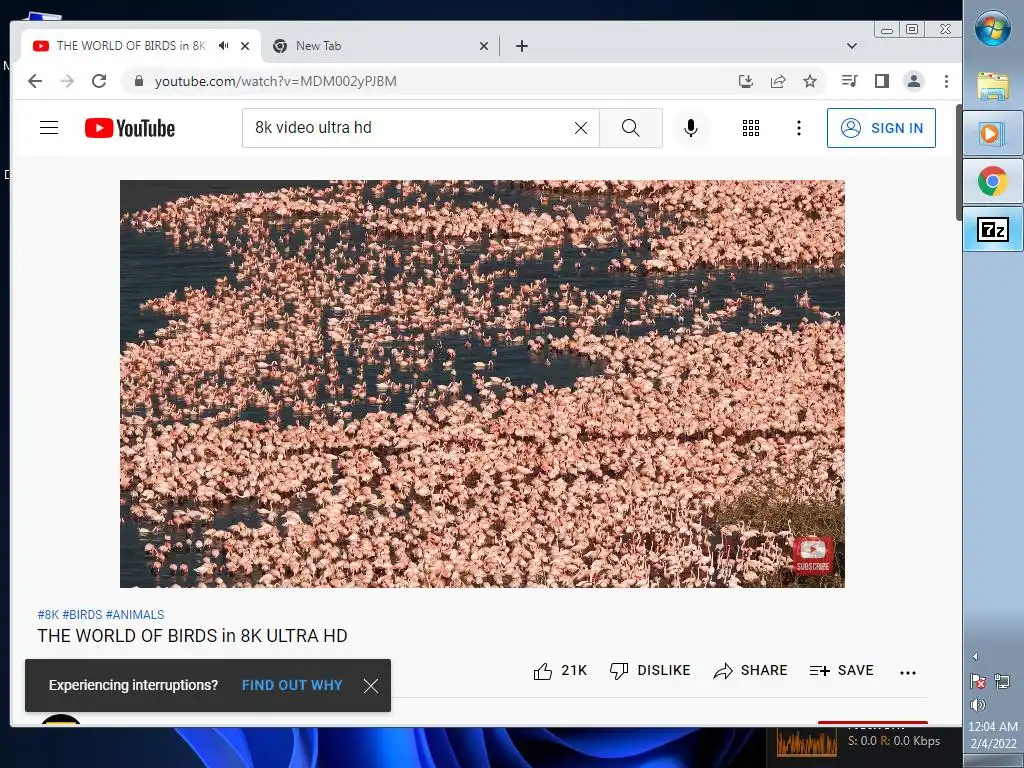The height and width of the screenshot is (768, 1024).
Task: Open the YouTube hamburger guide menu
Action: pos(49,127)
